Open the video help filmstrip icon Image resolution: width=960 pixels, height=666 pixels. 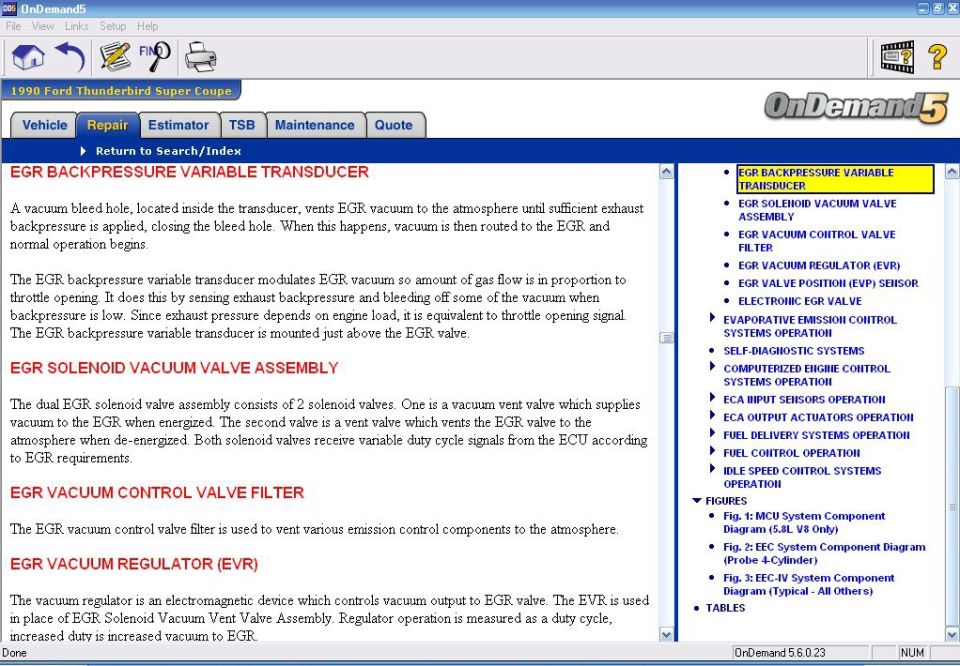click(897, 57)
